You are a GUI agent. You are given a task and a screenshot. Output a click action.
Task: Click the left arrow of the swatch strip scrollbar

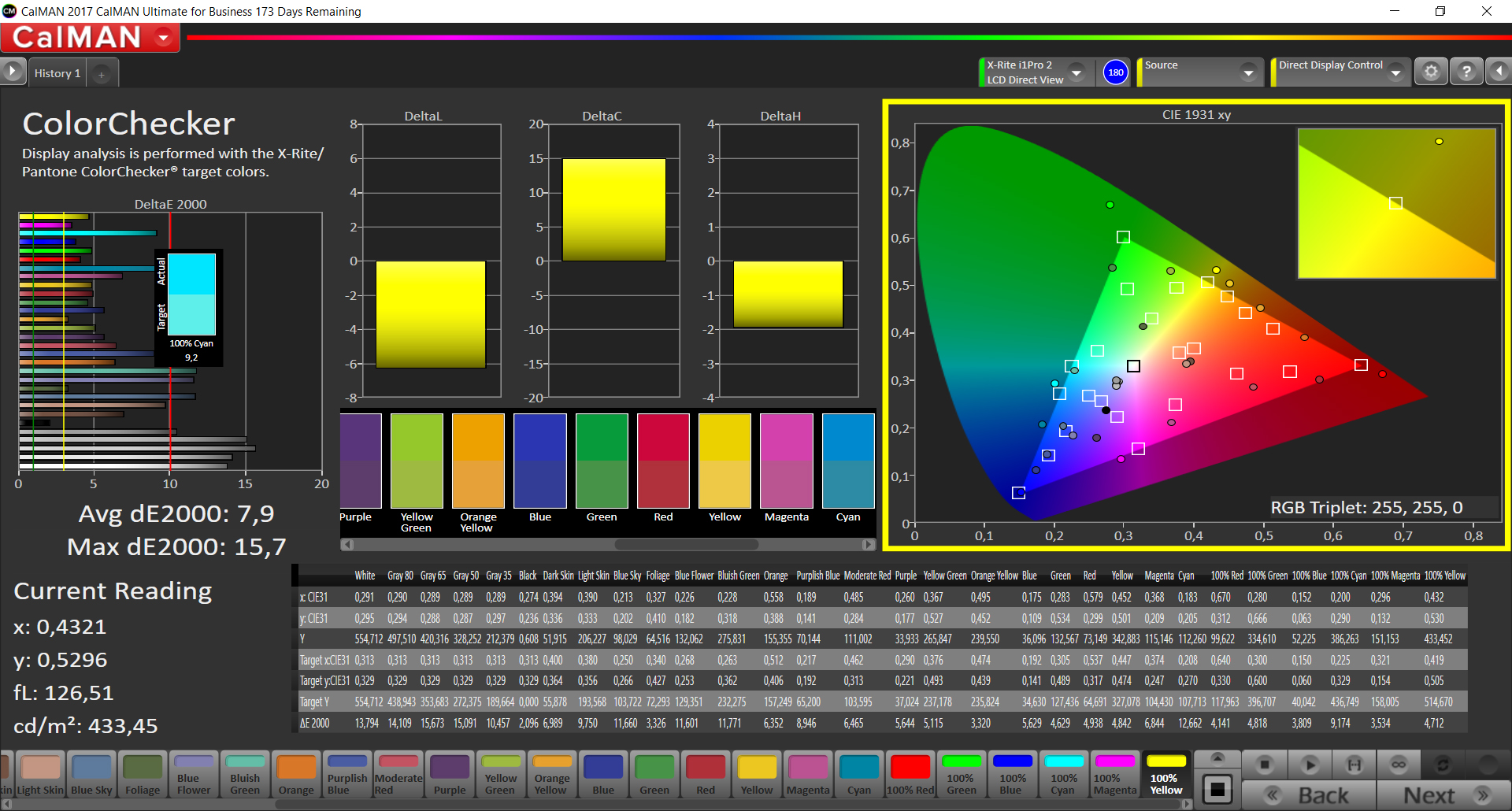(x=347, y=544)
